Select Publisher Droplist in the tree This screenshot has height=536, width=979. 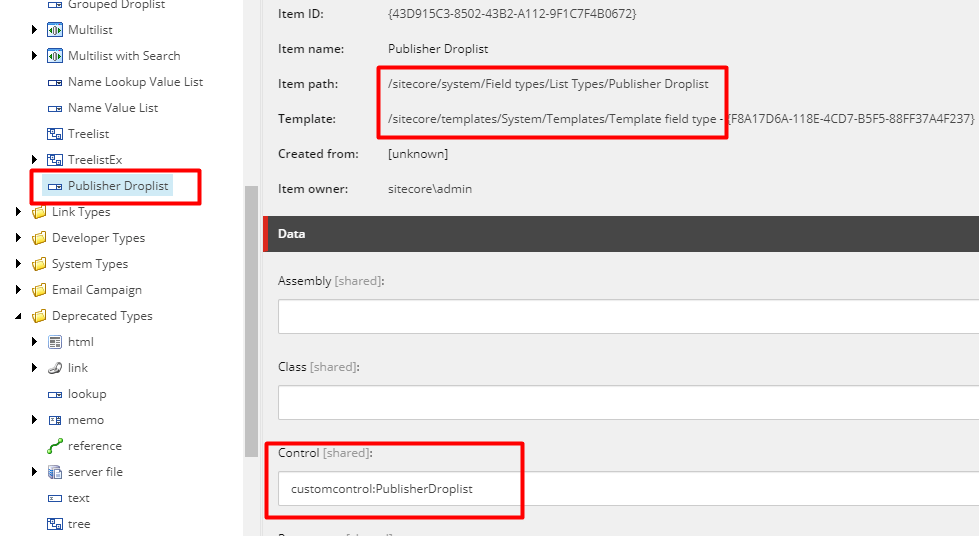point(117,186)
